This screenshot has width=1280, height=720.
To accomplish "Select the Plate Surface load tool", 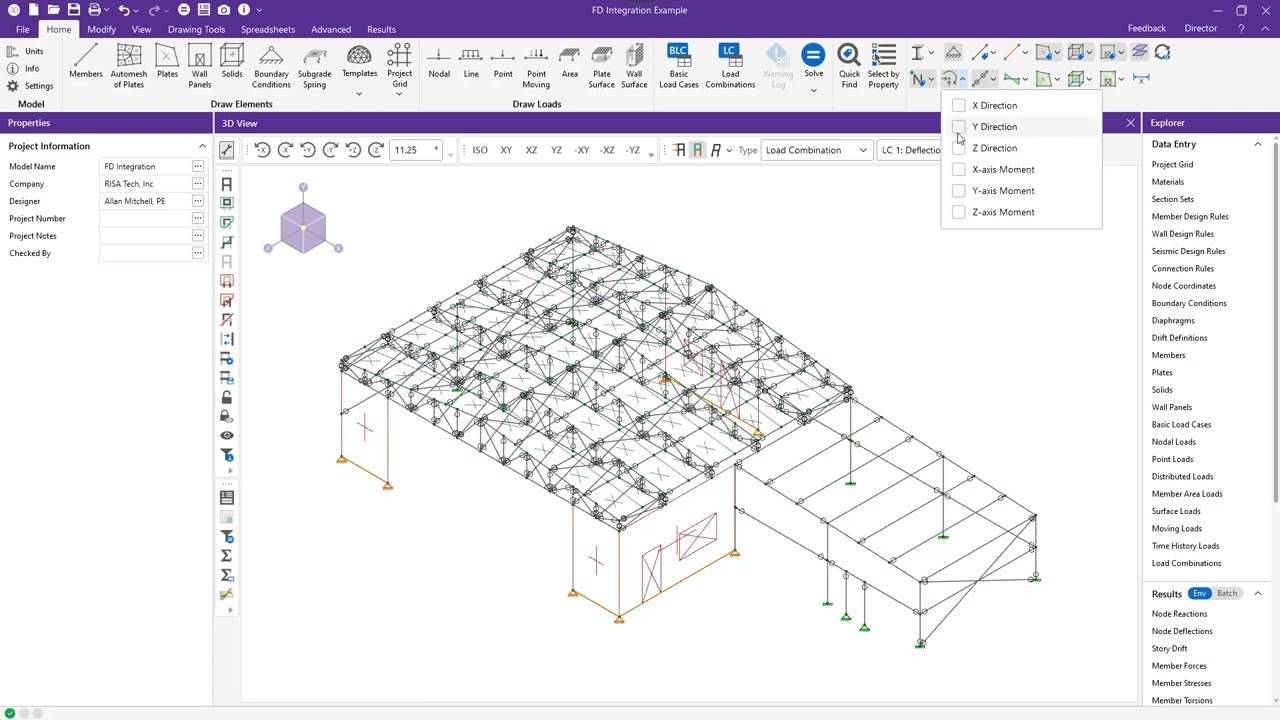I will click(602, 66).
